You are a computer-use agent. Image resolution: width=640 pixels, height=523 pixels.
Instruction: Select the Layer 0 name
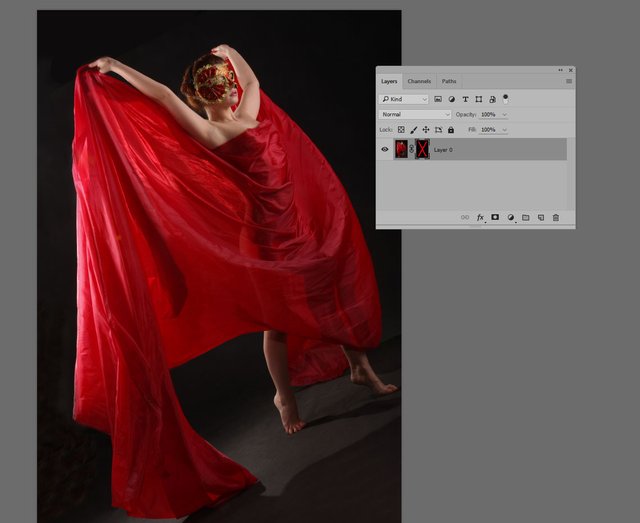pos(443,150)
